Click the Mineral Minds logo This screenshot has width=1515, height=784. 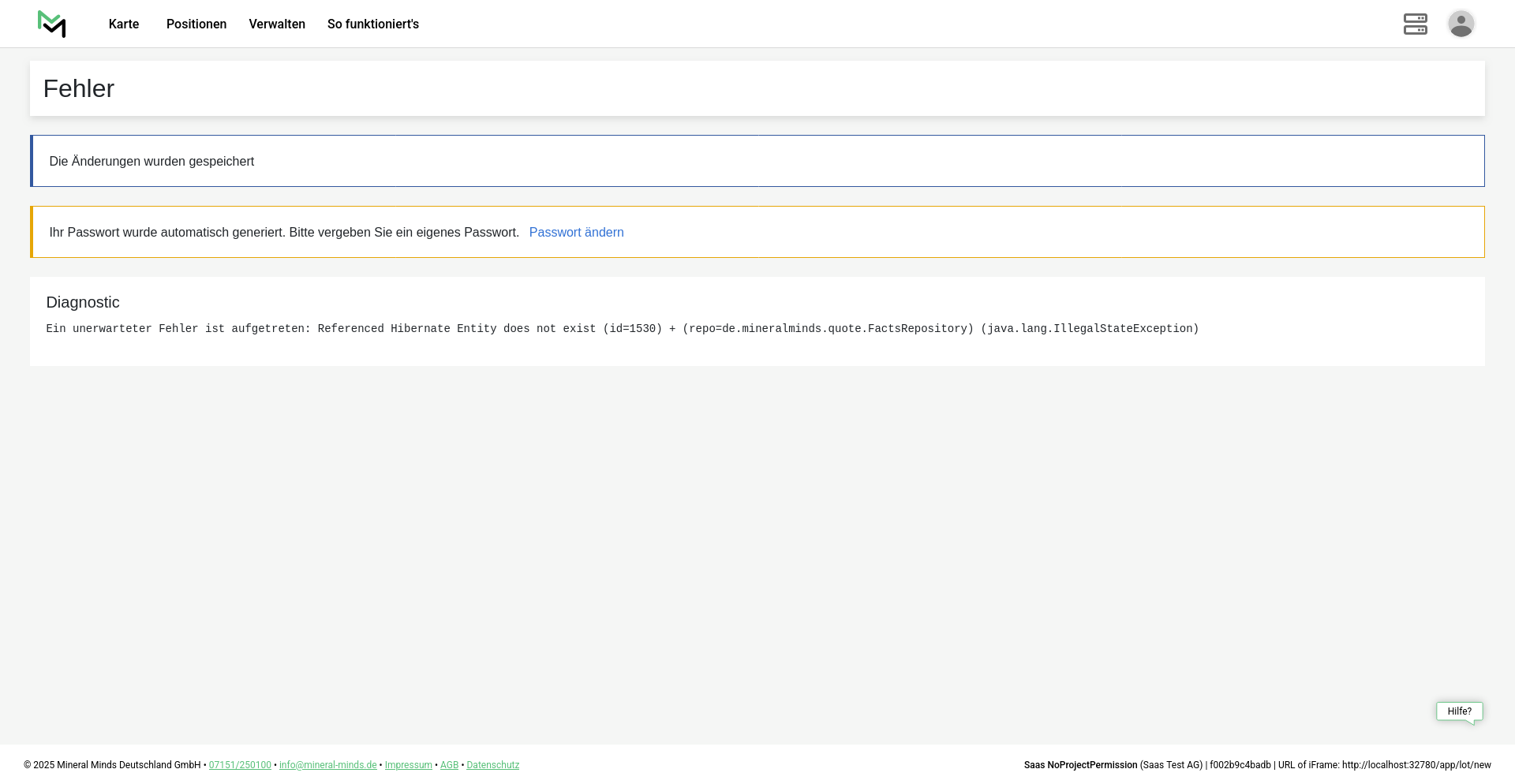pyautogui.click(x=52, y=24)
